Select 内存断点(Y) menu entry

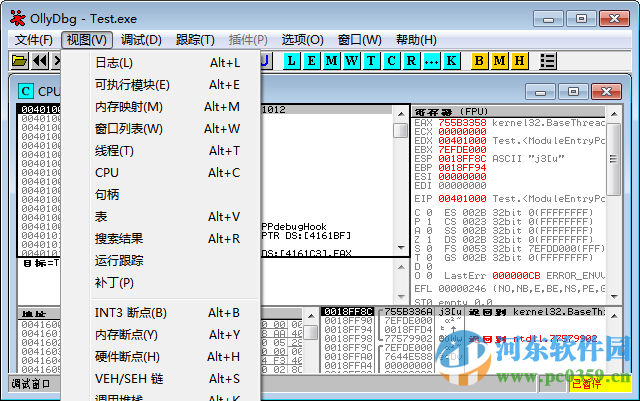(160, 335)
